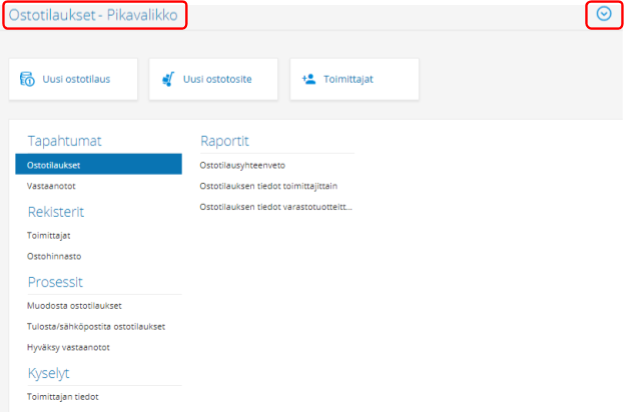Open the Toimittajat quick tile

pyautogui.click(x=355, y=79)
